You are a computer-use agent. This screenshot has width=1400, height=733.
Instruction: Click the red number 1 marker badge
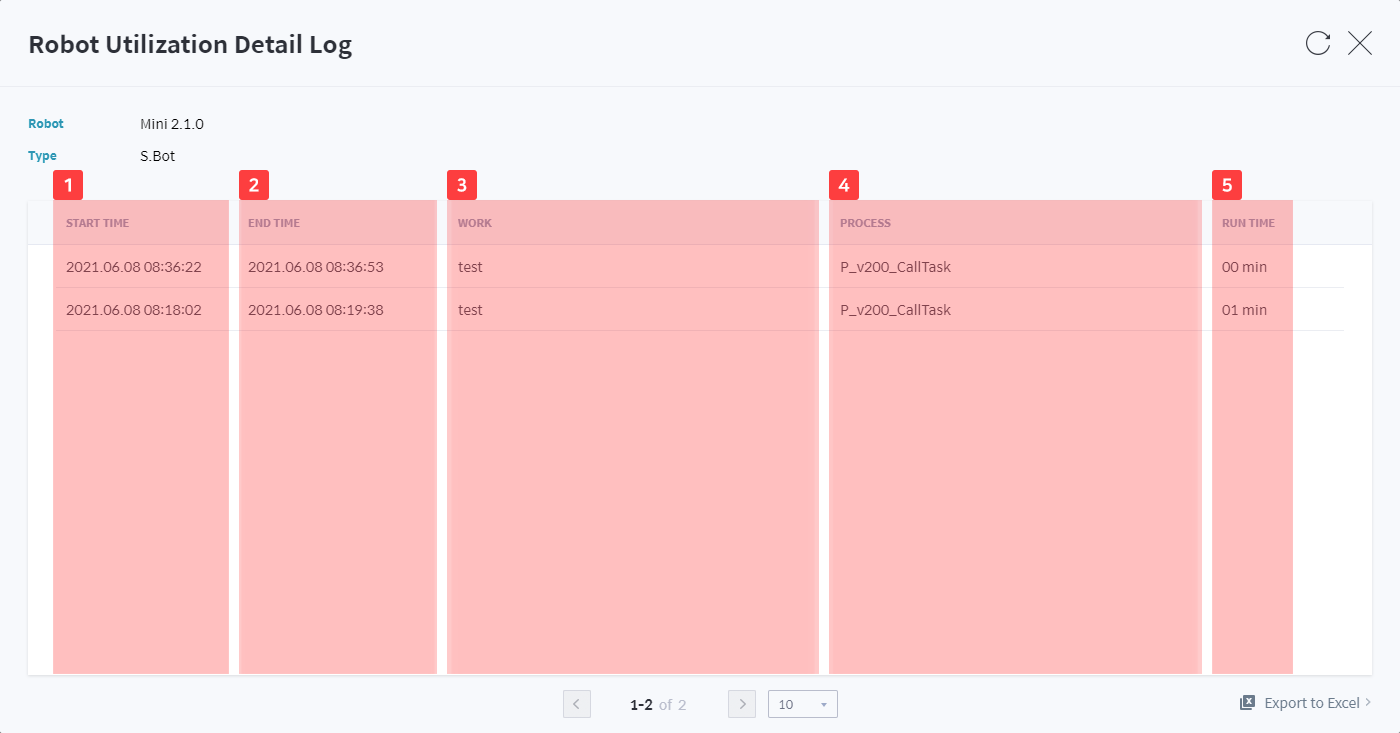[68, 185]
